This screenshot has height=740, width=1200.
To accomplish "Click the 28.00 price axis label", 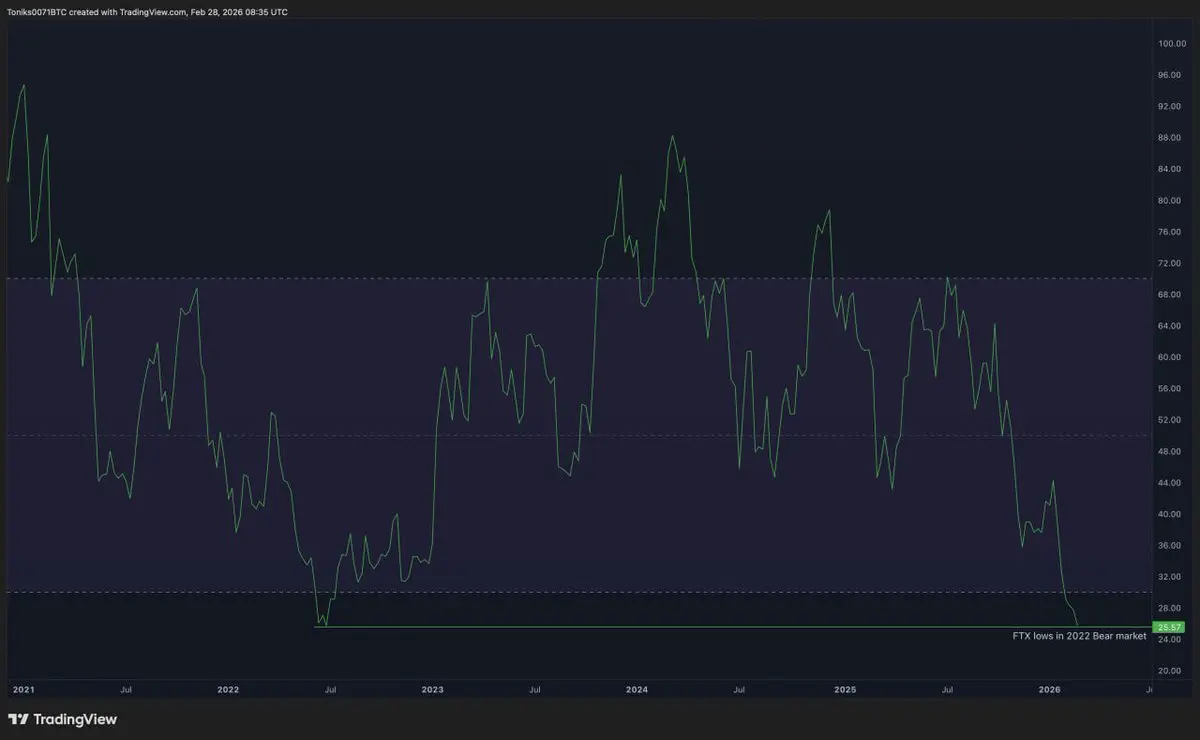I will point(1170,607).
